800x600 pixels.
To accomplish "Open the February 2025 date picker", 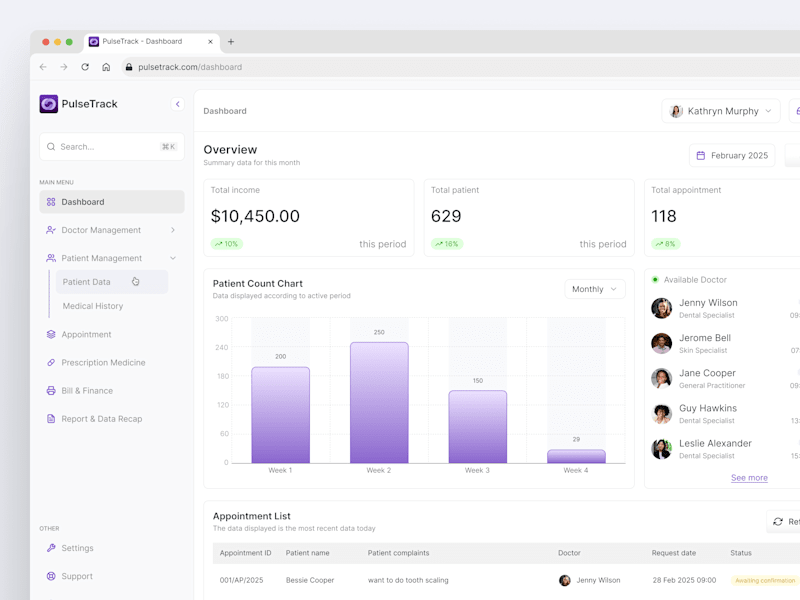I will pos(732,156).
